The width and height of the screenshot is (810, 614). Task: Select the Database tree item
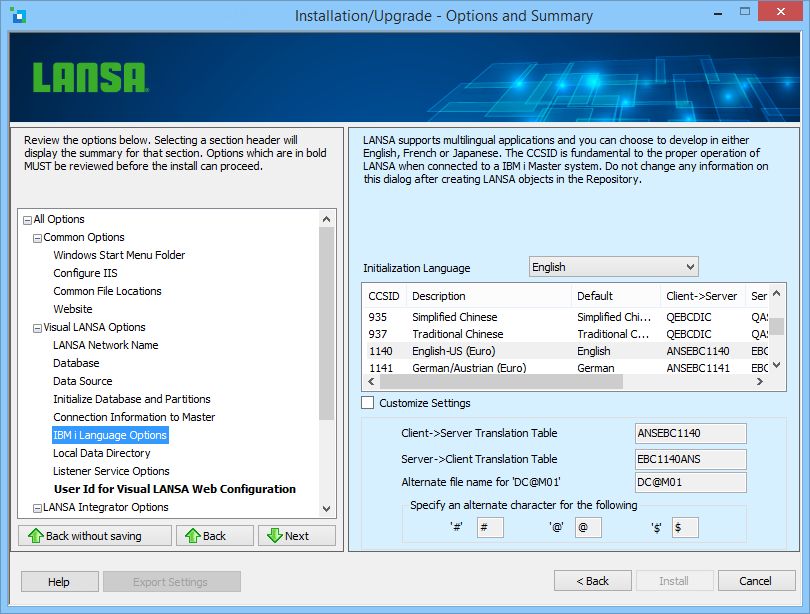(x=76, y=363)
